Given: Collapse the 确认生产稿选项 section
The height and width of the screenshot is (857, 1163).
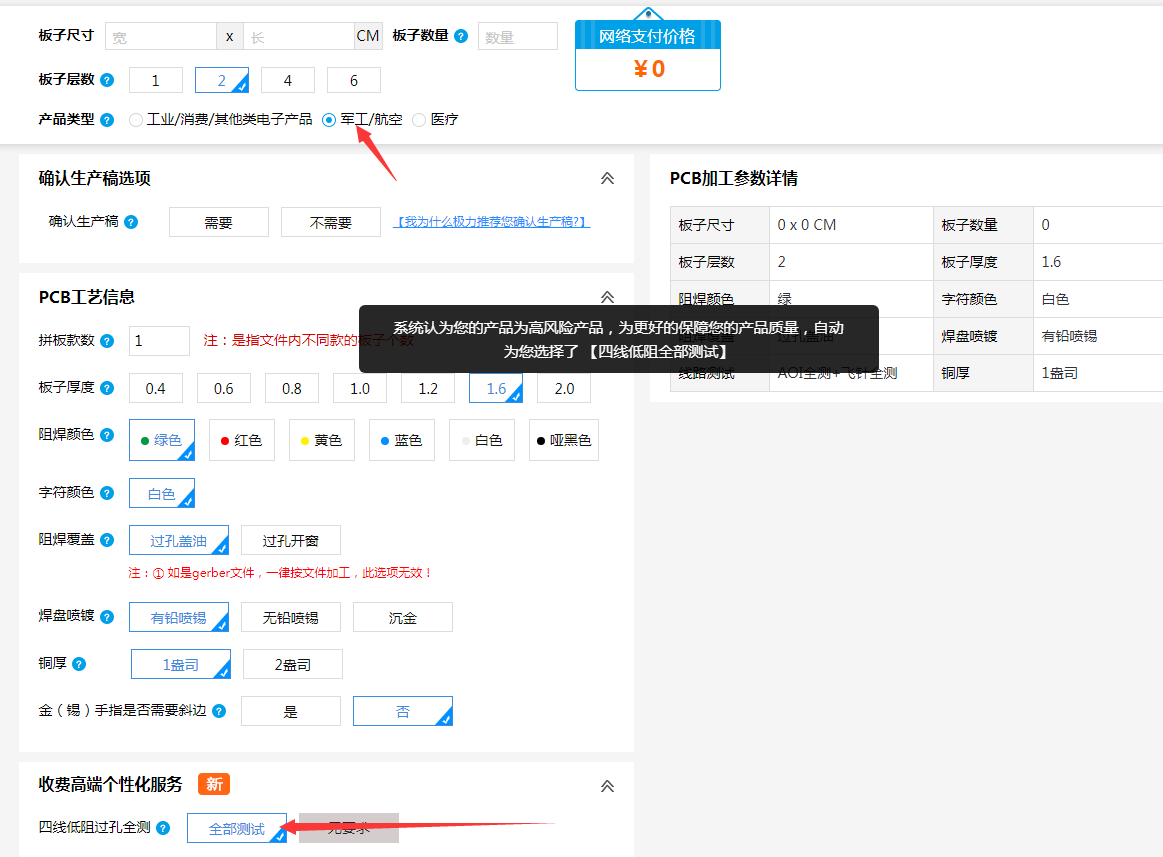Looking at the screenshot, I should pos(606,179).
